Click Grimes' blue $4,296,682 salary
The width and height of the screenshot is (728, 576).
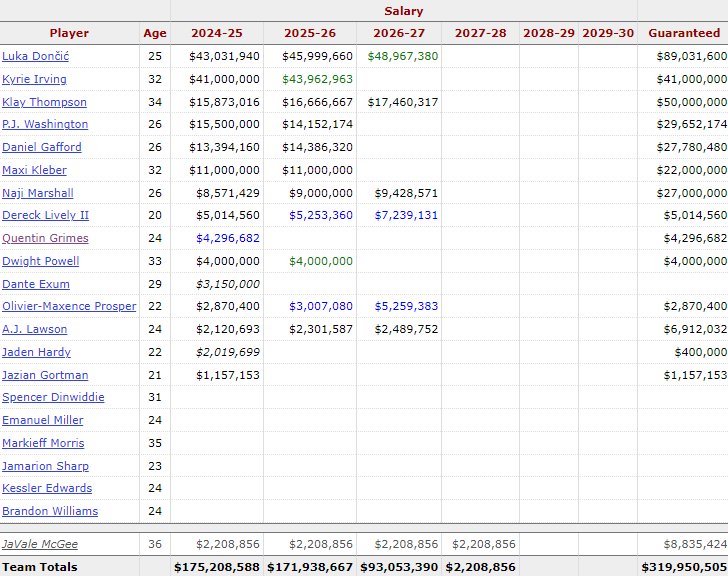[x=228, y=238]
